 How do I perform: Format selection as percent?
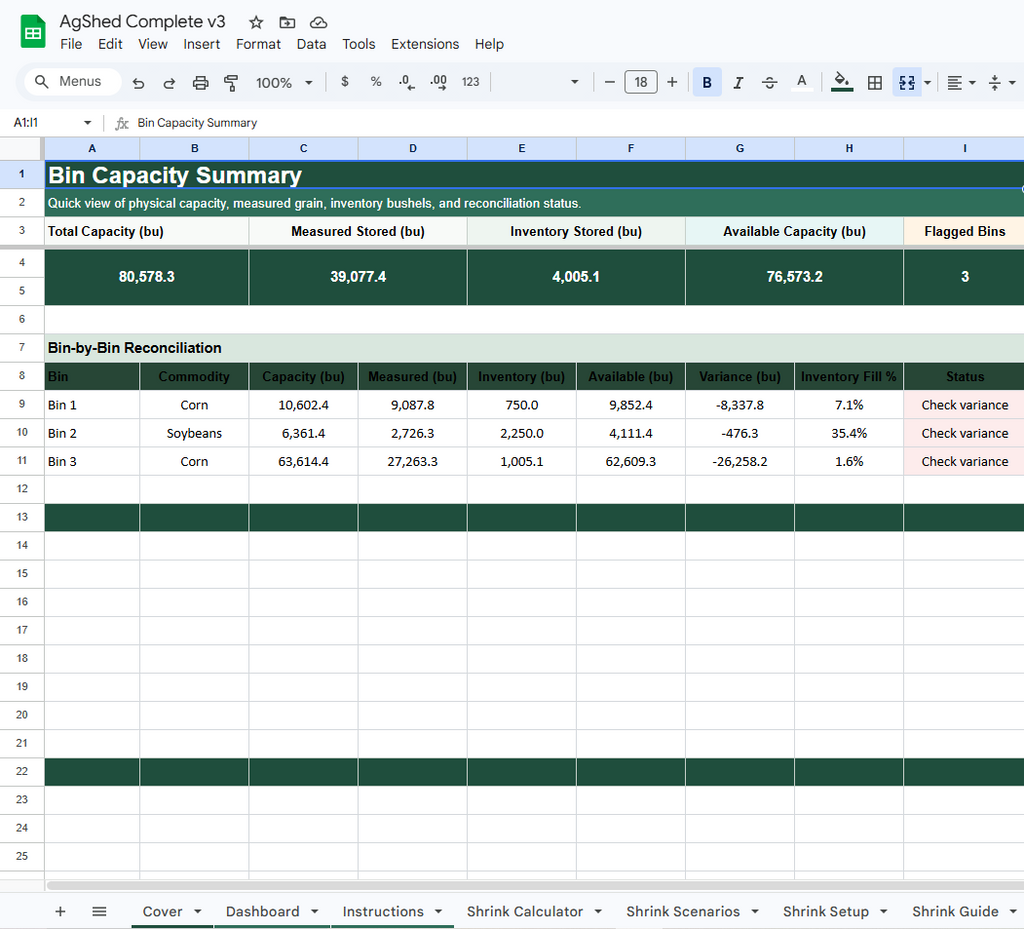pyautogui.click(x=376, y=82)
